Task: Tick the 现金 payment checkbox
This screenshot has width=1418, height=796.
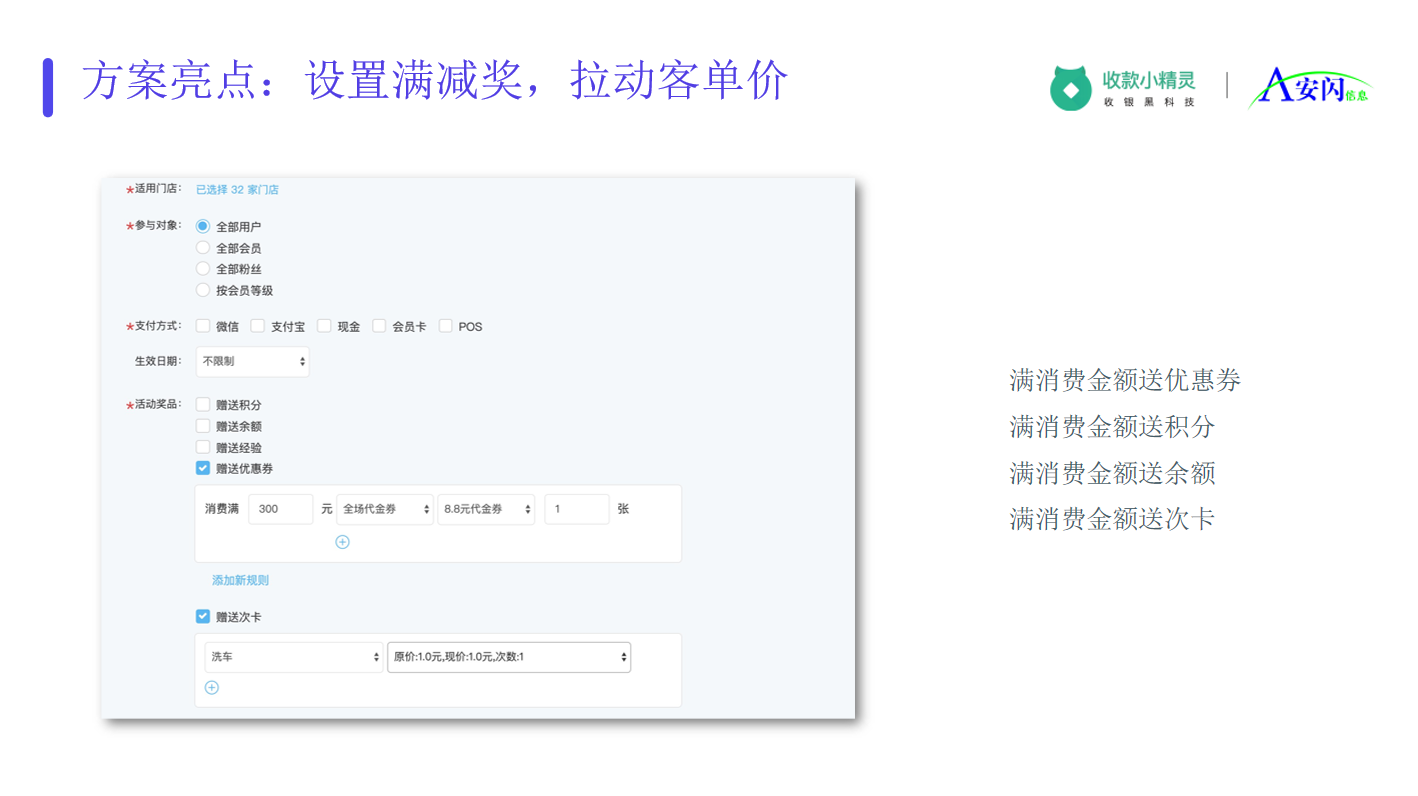Action: pyautogui.click(x=324, y=326)
